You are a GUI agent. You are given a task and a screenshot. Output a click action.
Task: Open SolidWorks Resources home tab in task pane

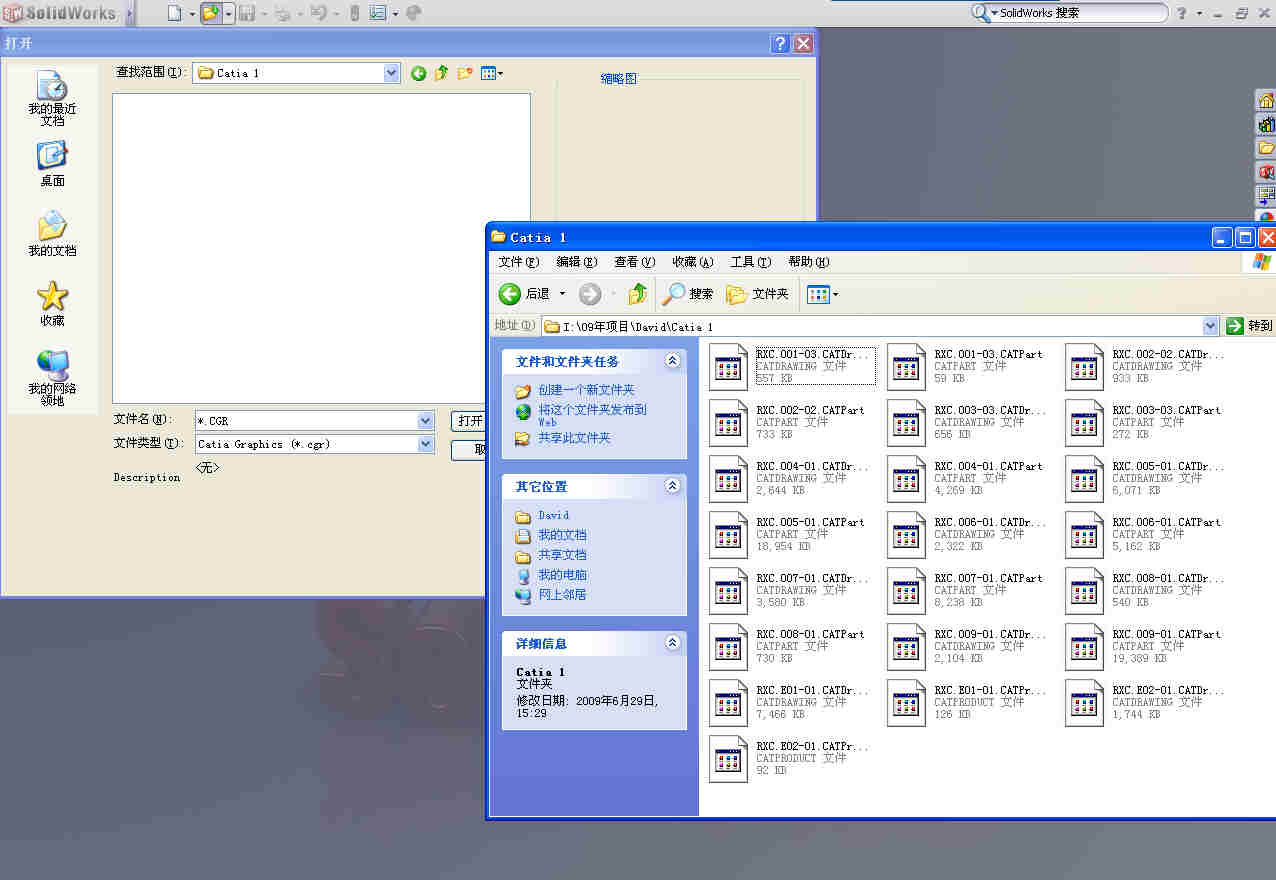tap(1266, 101)
